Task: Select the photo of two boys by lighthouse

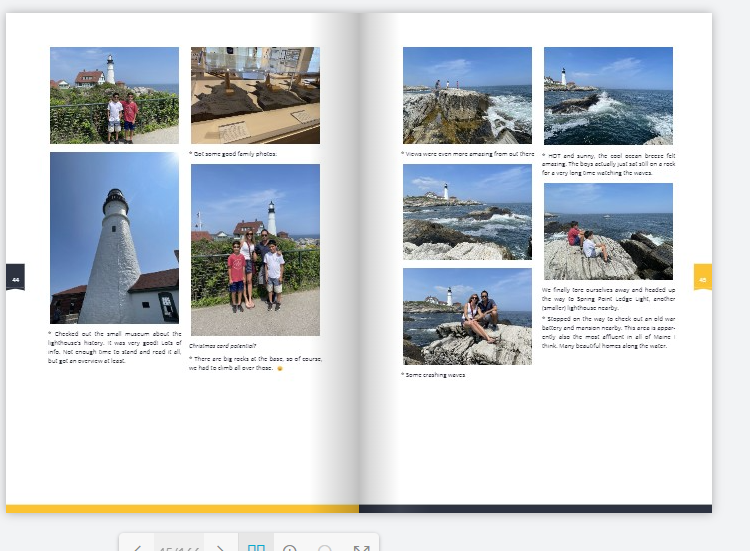Action: pyautogui.click(x=114, y=95)
